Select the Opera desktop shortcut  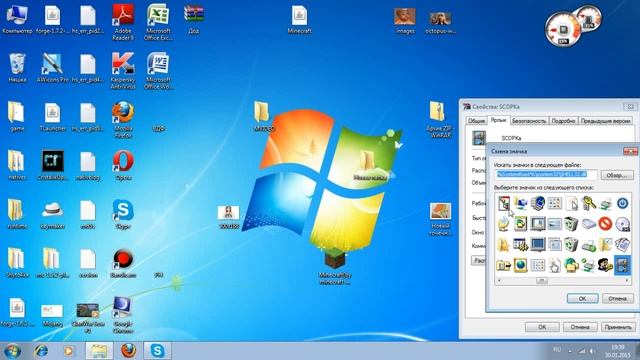coord(123,165)
